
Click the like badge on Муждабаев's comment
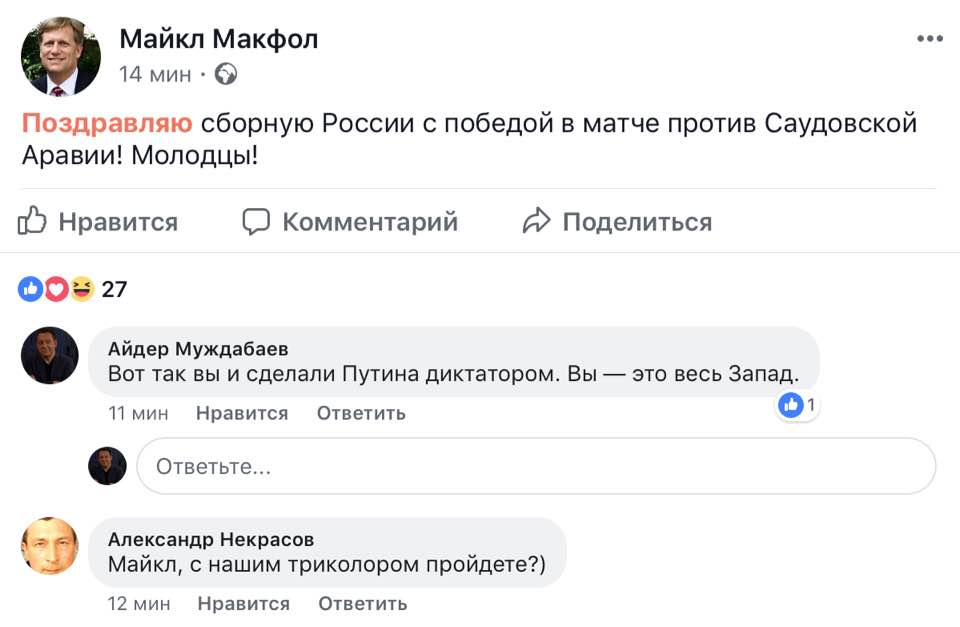click(x=797, y=405)
